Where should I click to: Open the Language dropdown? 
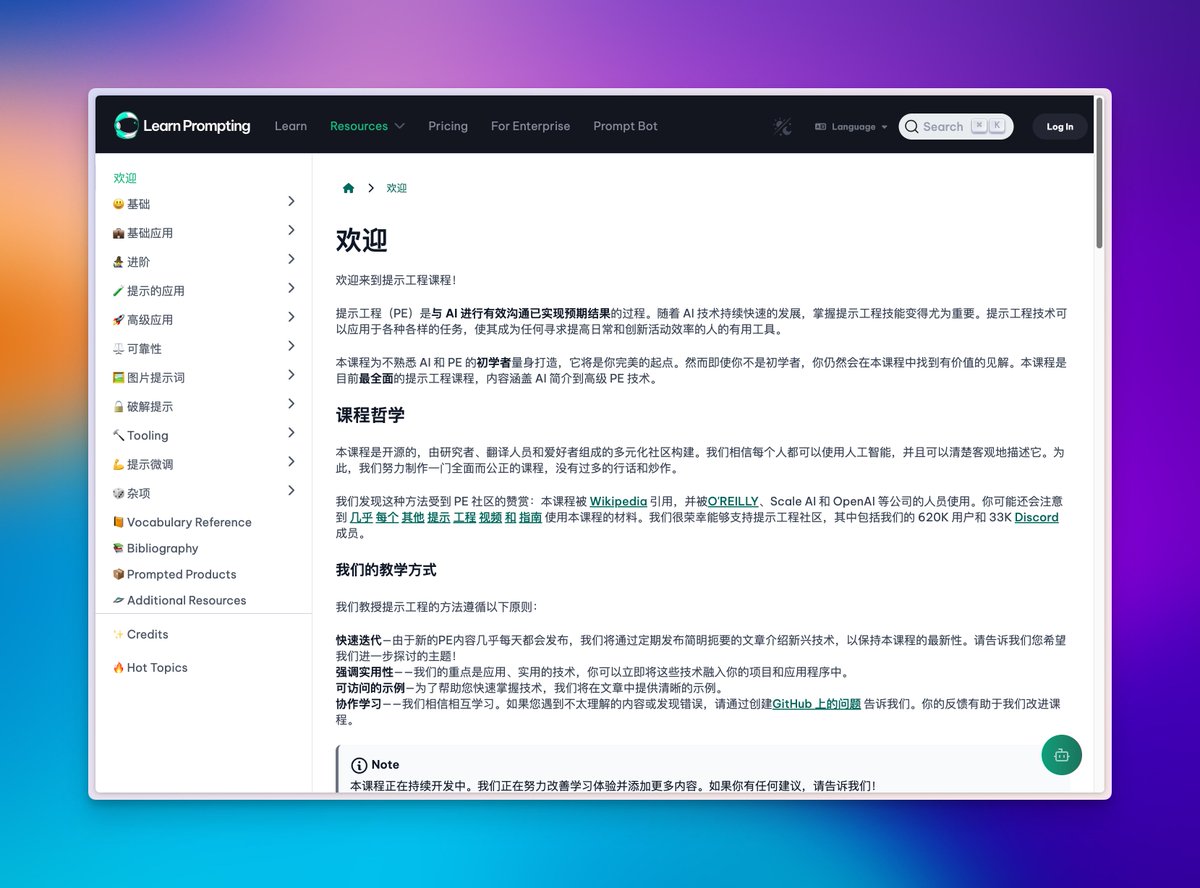coord(851,127)
